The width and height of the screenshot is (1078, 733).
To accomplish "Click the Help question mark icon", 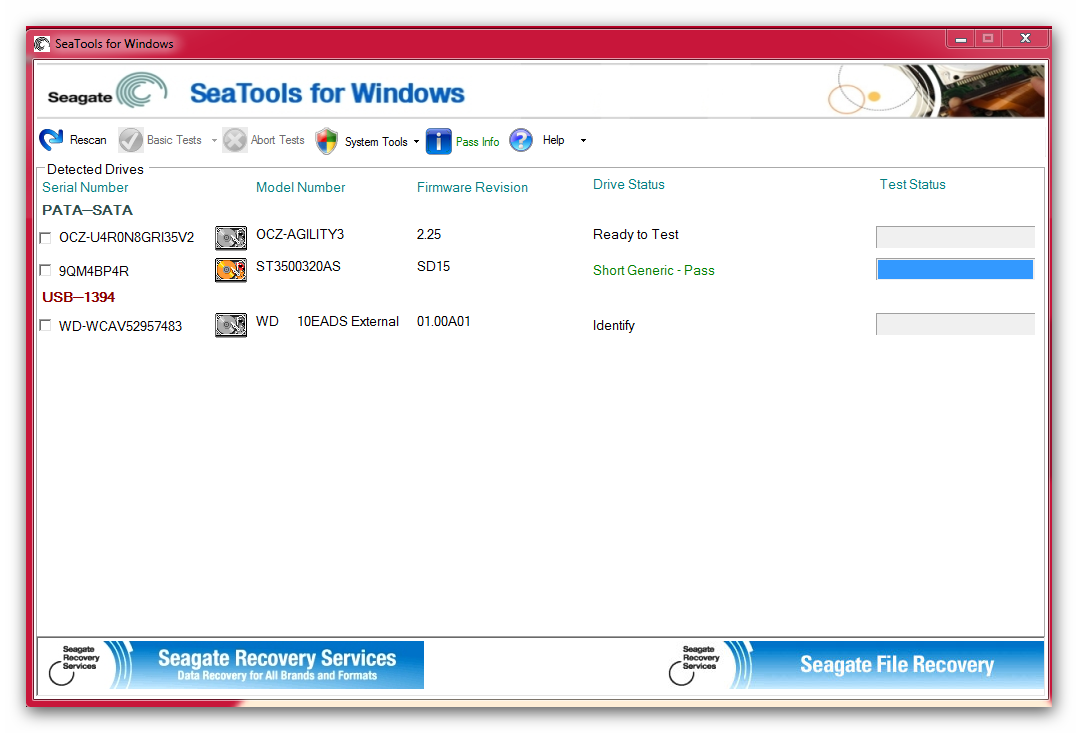I will point(521,140).
